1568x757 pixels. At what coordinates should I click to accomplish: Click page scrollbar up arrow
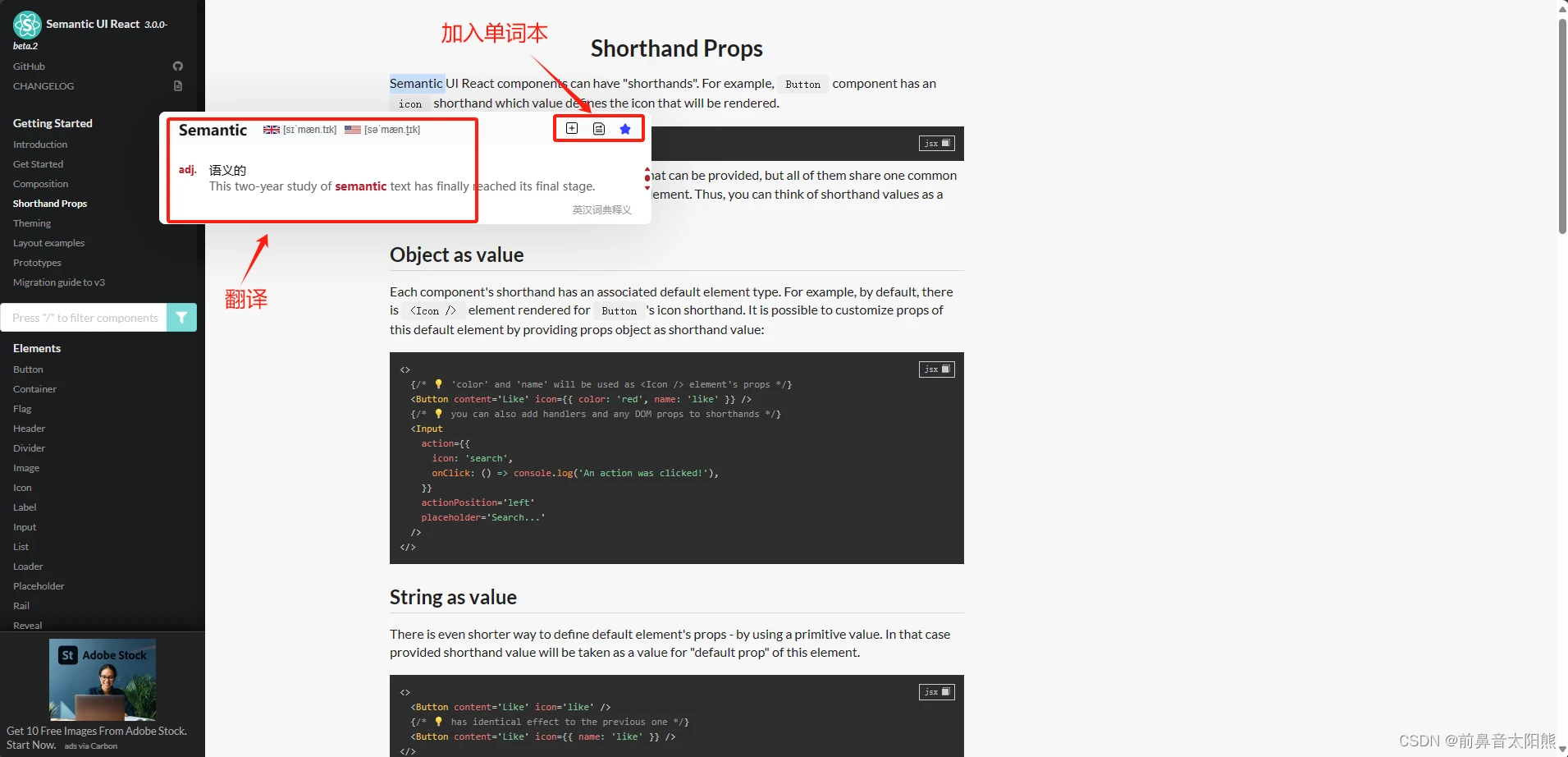tap(1561, 8)
